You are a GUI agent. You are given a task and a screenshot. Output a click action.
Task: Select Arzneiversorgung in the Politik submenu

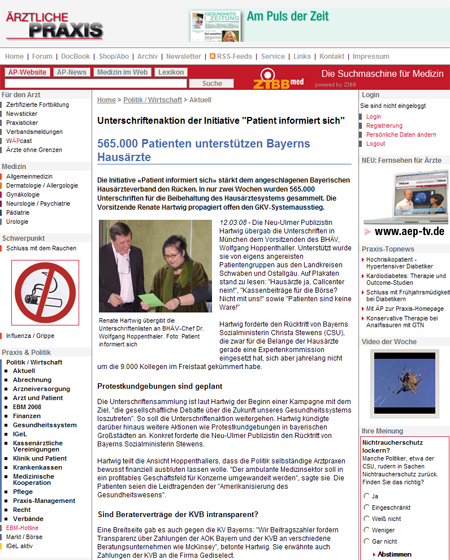click(x=41, y=389)
